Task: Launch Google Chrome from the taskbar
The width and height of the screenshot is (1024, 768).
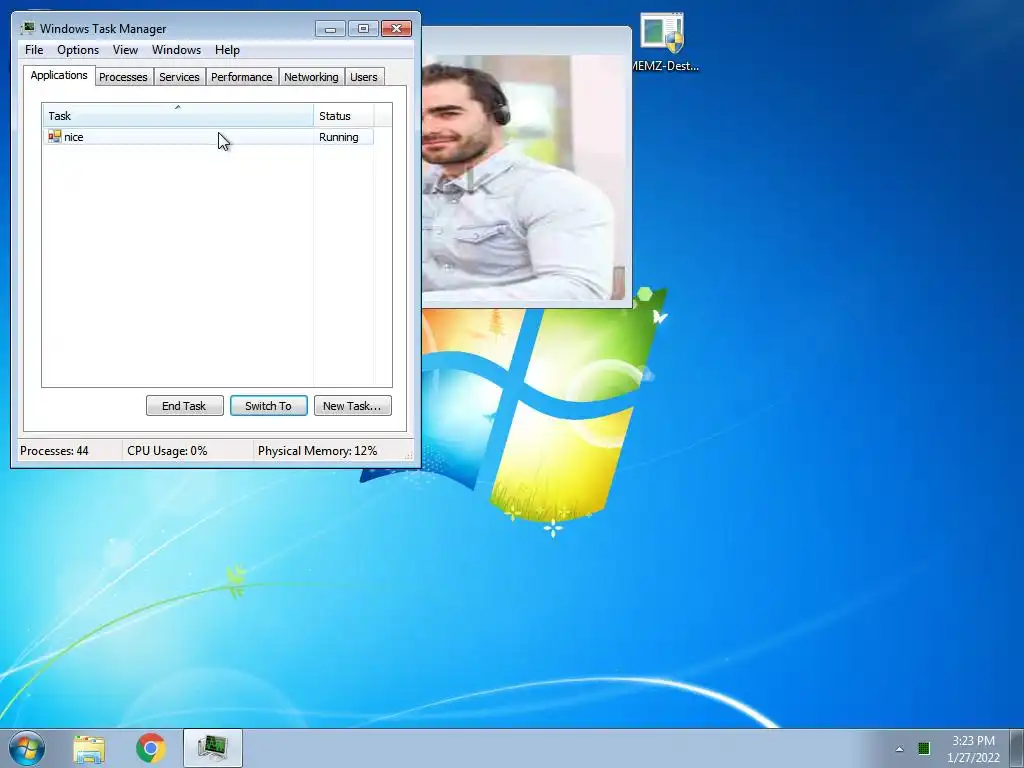Action: point(151,748)
